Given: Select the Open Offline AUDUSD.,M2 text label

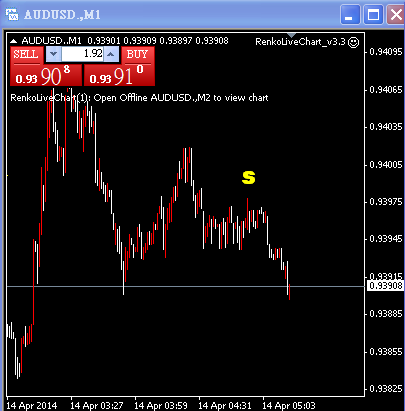Looking at the screenshot, I should [181, 98].
